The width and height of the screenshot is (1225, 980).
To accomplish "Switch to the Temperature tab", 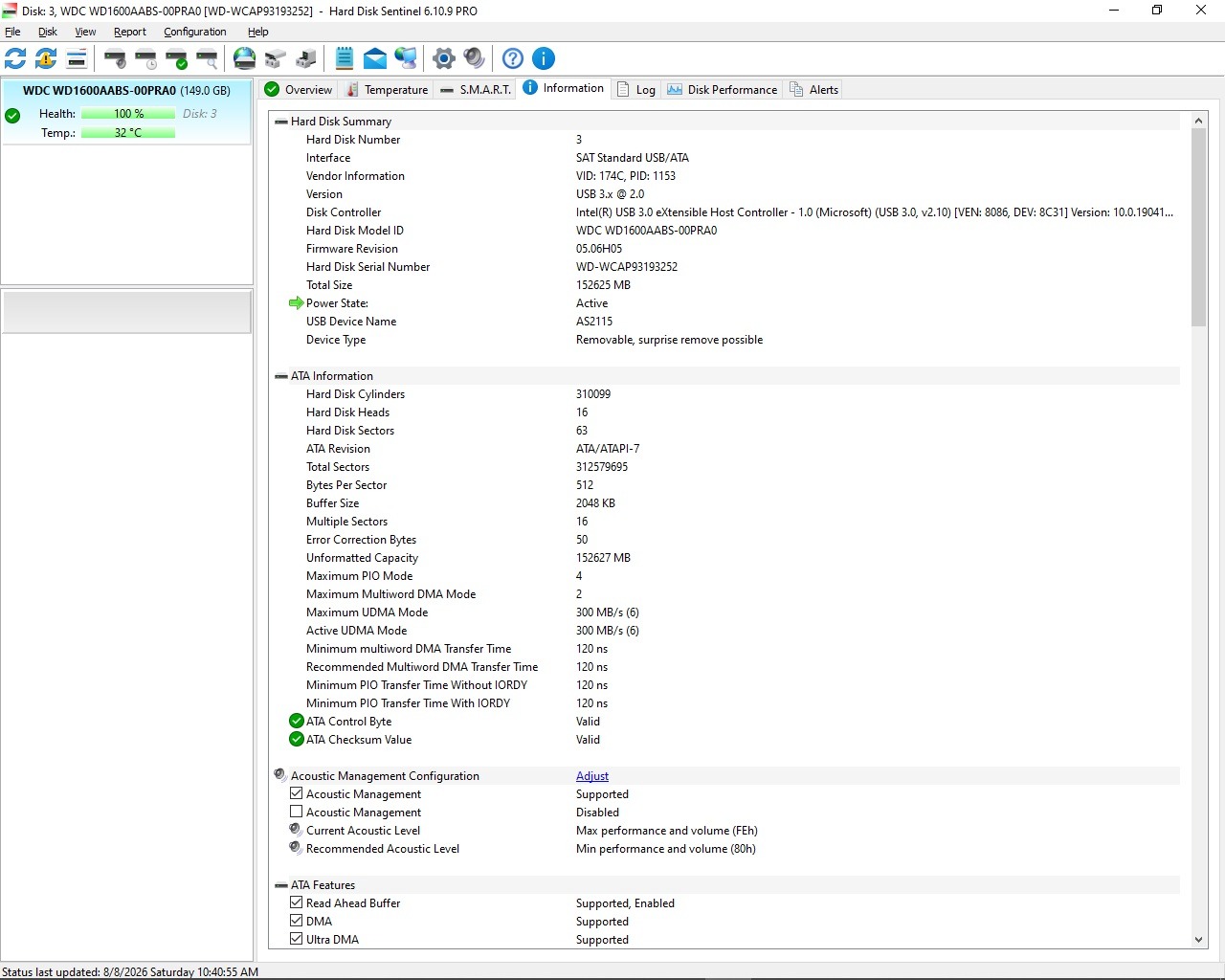I will [x=387, y=90].
